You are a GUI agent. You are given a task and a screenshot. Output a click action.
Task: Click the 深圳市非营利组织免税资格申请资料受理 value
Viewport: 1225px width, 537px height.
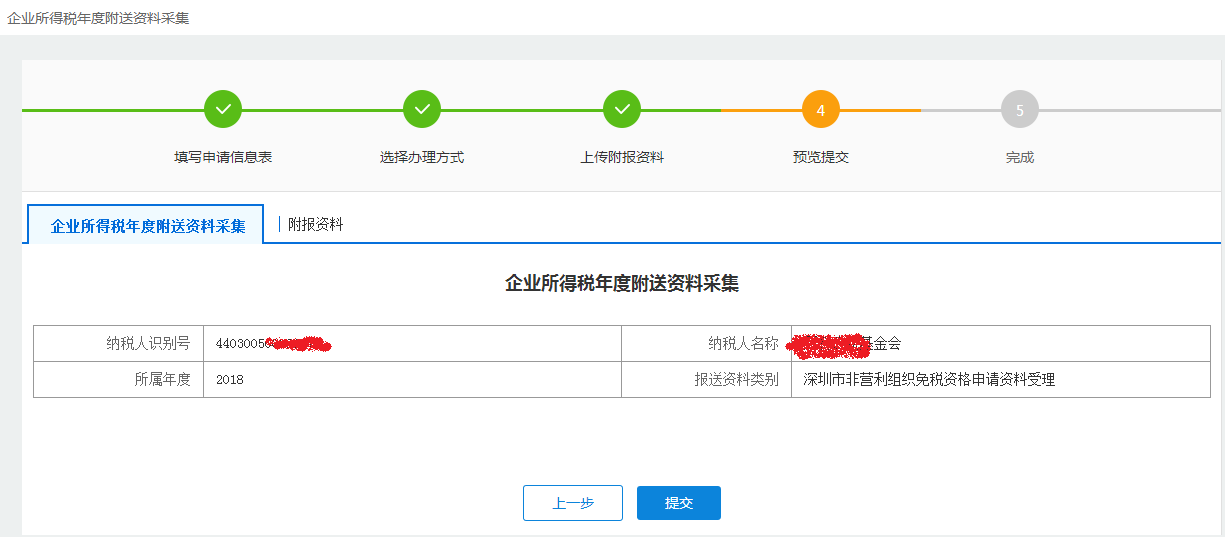(x=929, y=380)
